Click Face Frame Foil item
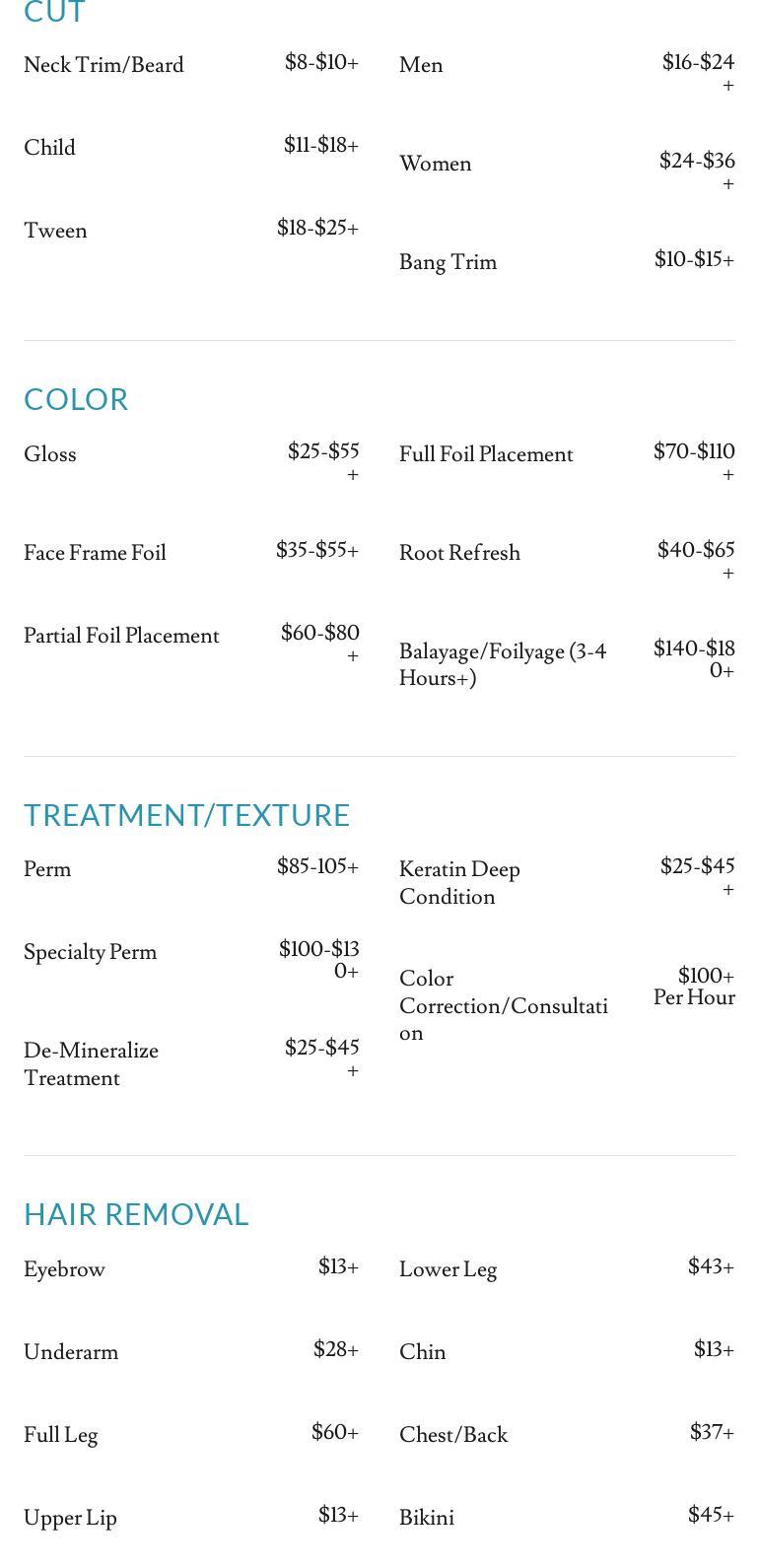Screen dimensions: 759x1568 coord(95,553)
